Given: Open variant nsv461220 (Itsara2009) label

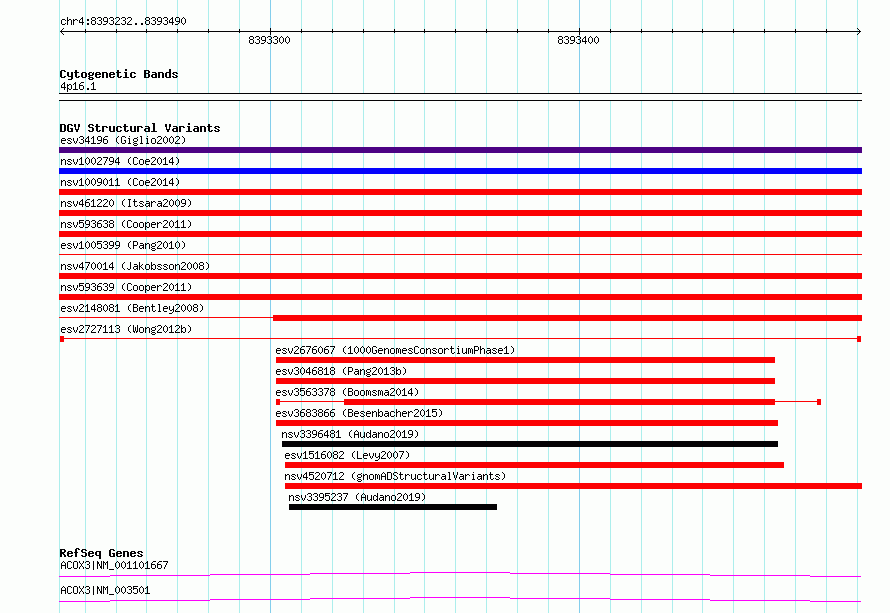Looking at the screenshot, I should coord(126,203).
